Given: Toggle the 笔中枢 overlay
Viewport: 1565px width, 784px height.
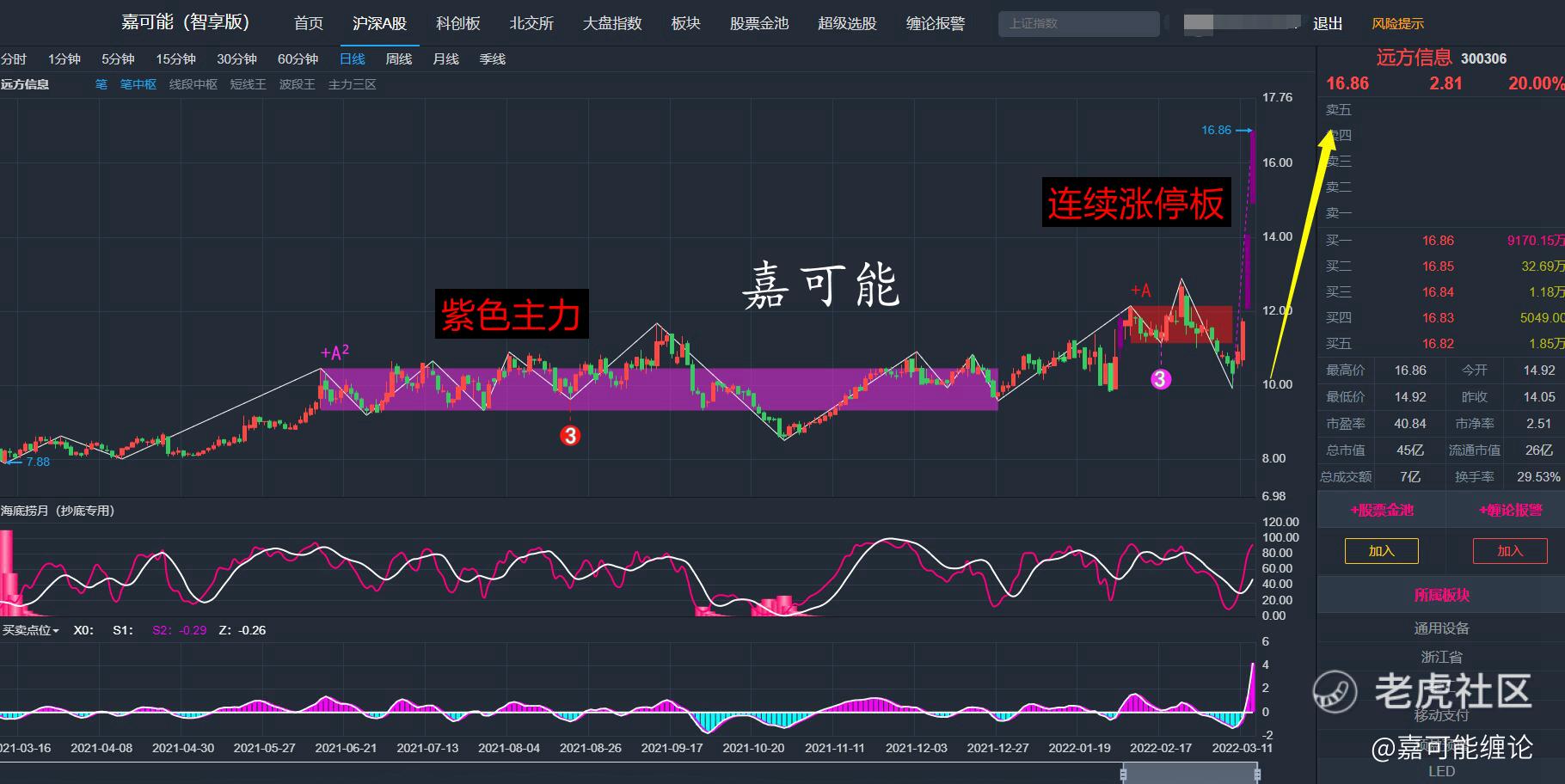Looking at the screenshot, I should pyautogui.click(x=138, y=84).
